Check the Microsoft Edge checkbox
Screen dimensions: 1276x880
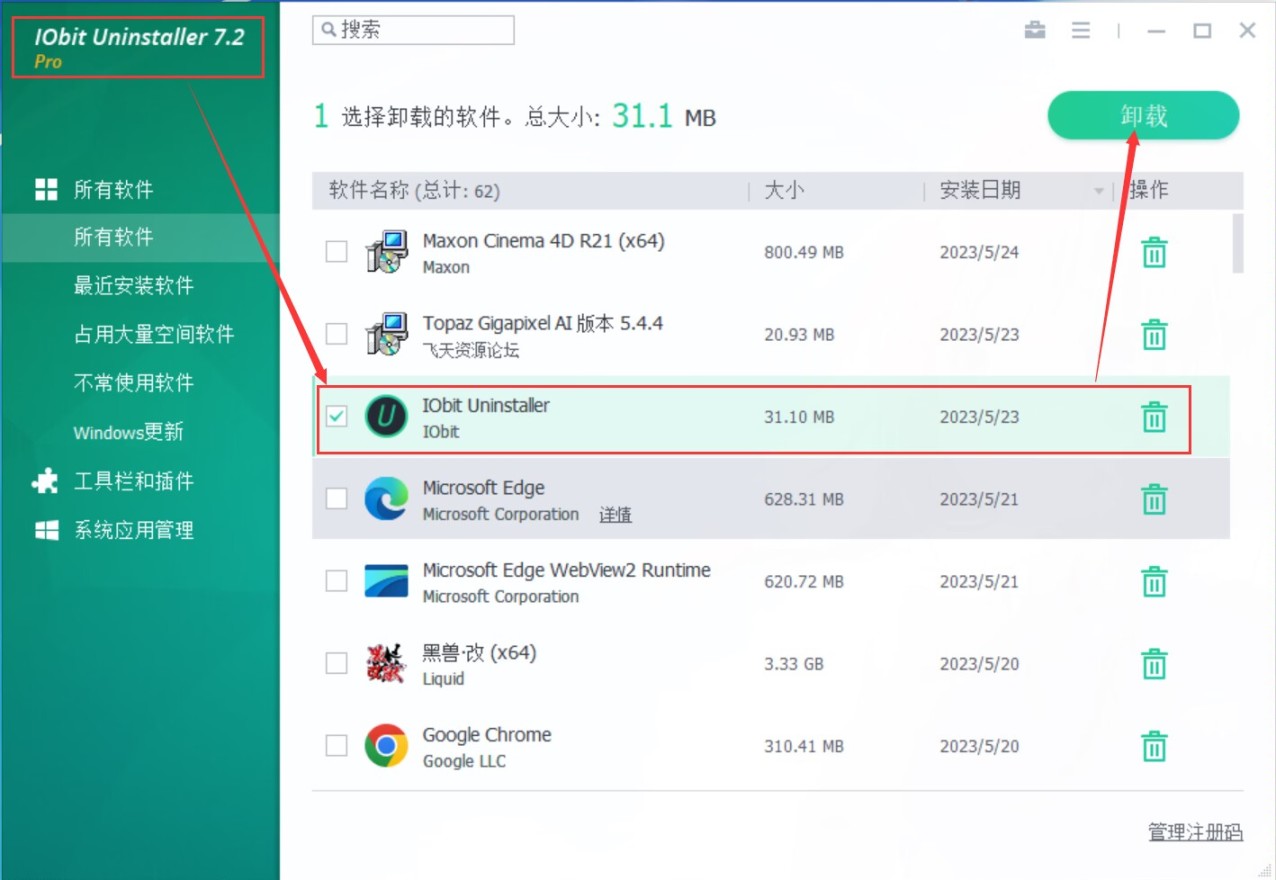click(337, 498)
